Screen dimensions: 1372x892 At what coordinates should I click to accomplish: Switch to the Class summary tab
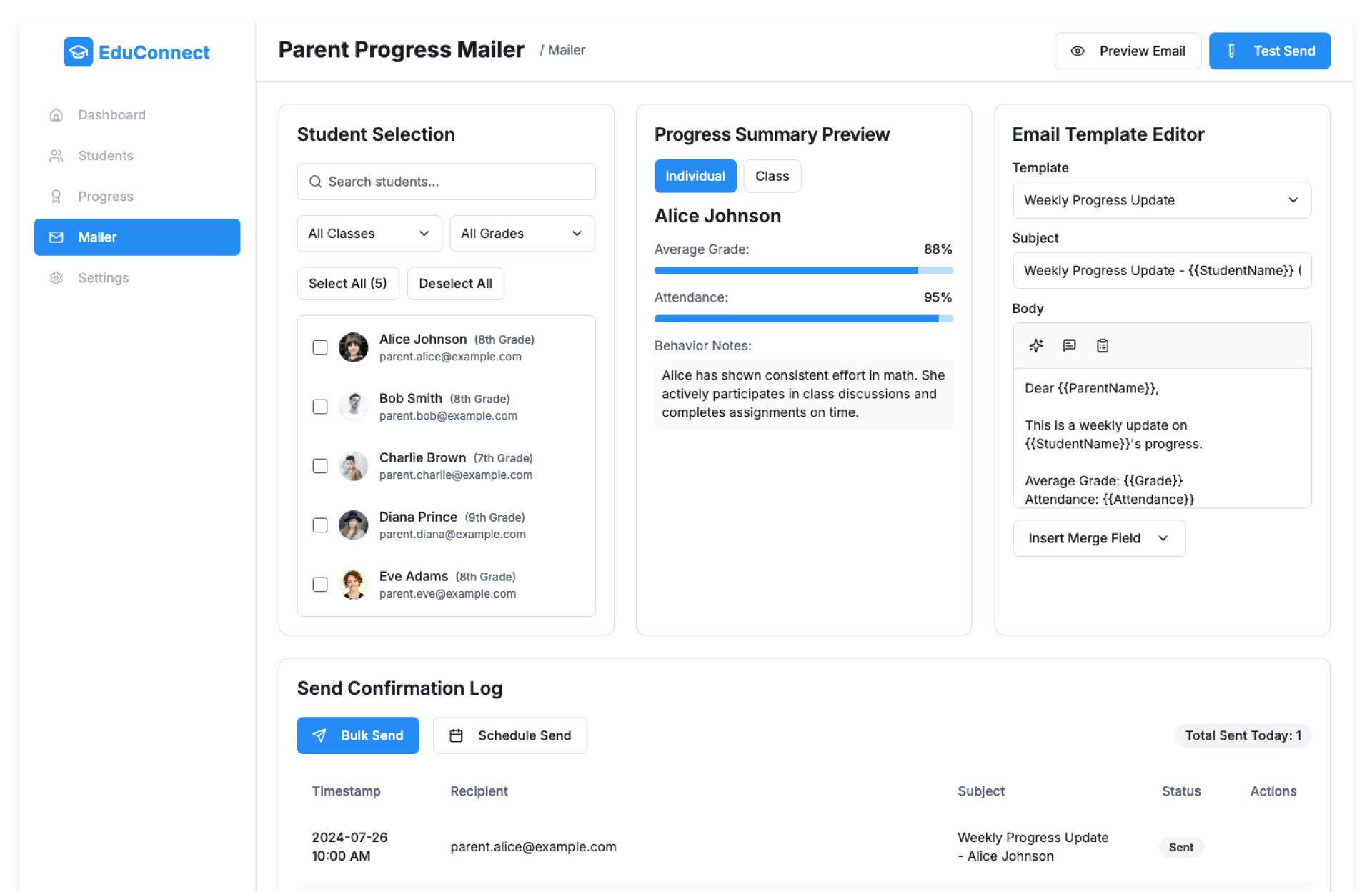coord(772,176)
